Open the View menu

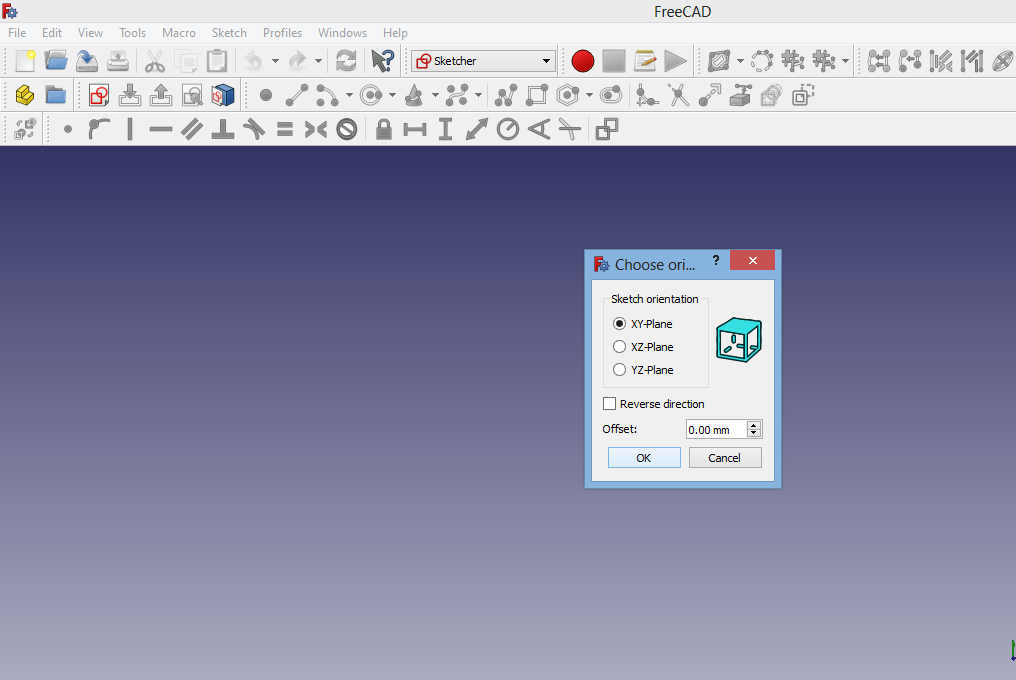click(x=90, y=32)
